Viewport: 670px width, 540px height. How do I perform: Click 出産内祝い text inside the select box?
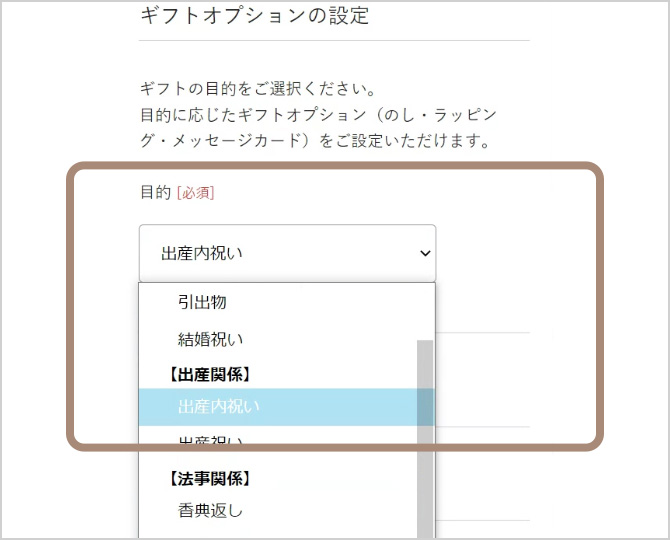tap(202, 253)
